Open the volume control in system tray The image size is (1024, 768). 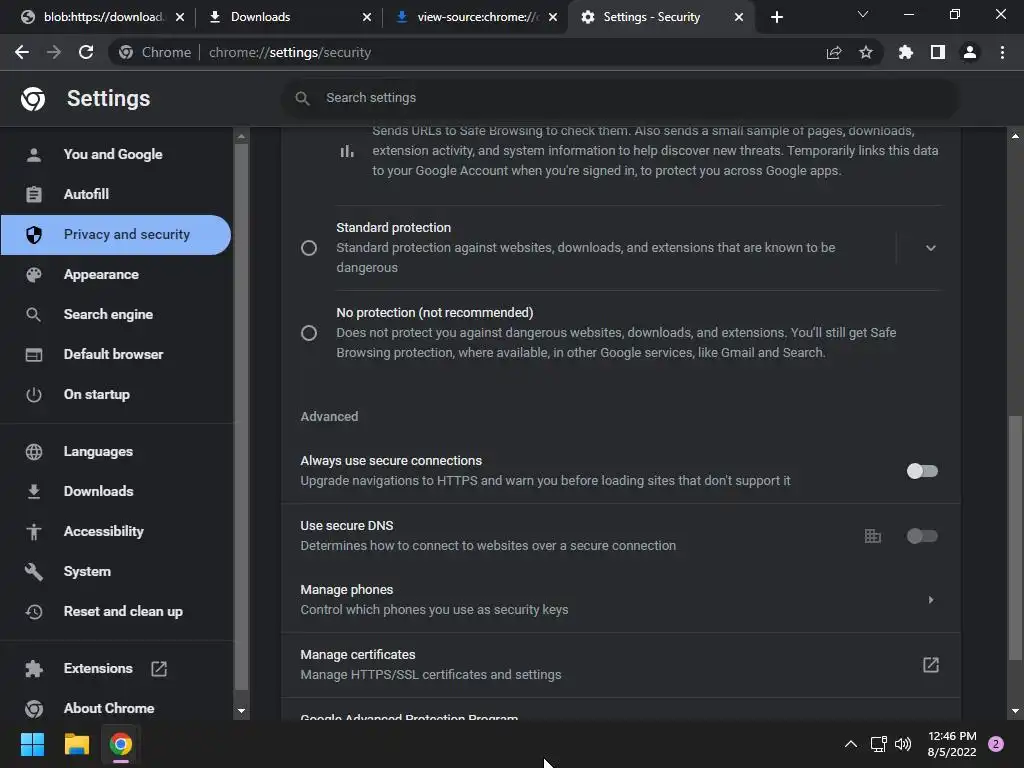pos(903,744)
